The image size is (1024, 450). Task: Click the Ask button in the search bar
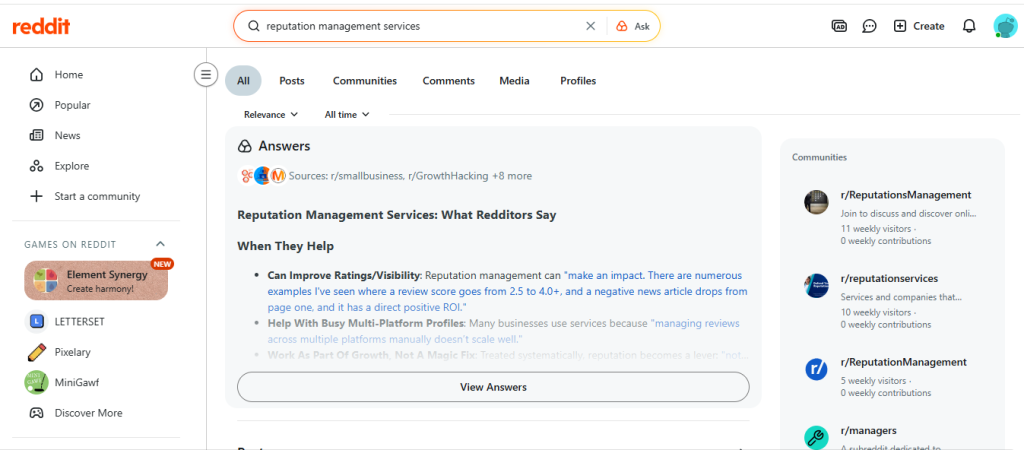click(633, 26)
